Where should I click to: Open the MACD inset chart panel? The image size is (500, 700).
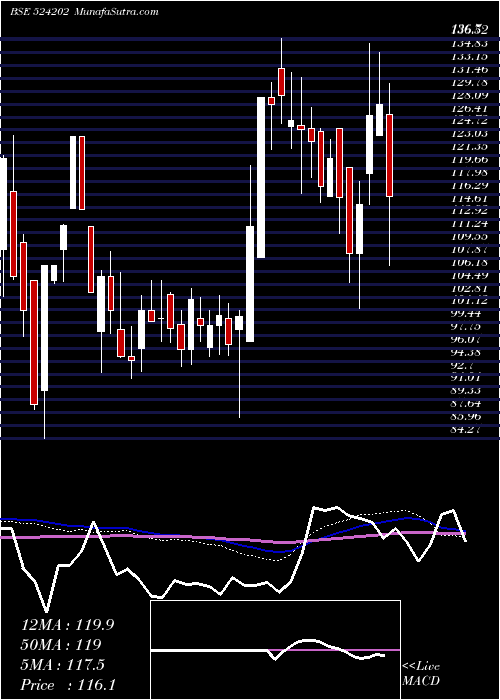(275, 650)
